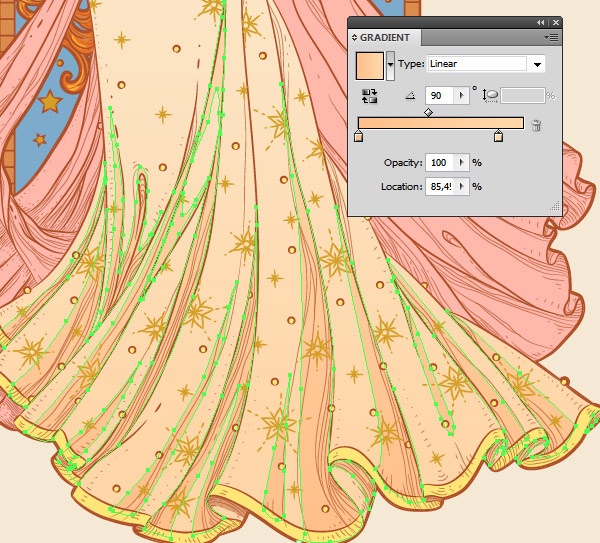This screenshot has height=543, width=600.
Task: Cycle Gradient panel display size arrows
Action: [x=355, y=38]
